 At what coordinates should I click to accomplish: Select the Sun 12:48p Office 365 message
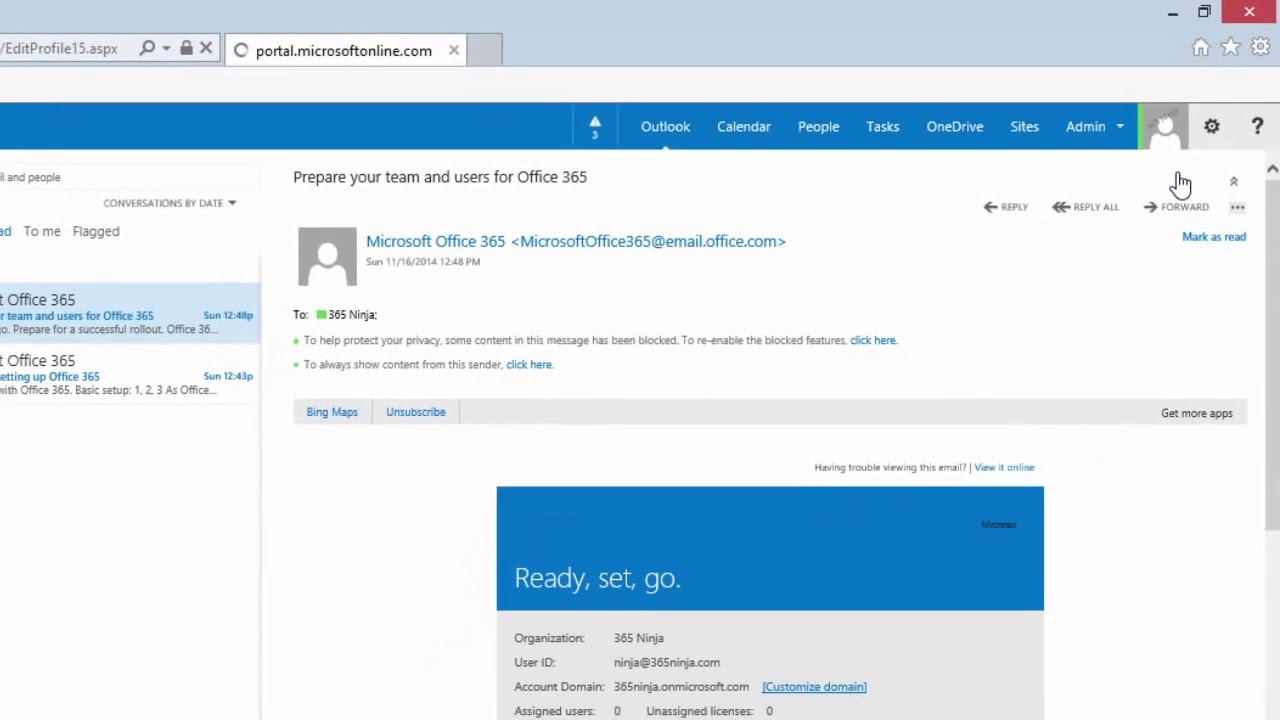tap(130, 313)
